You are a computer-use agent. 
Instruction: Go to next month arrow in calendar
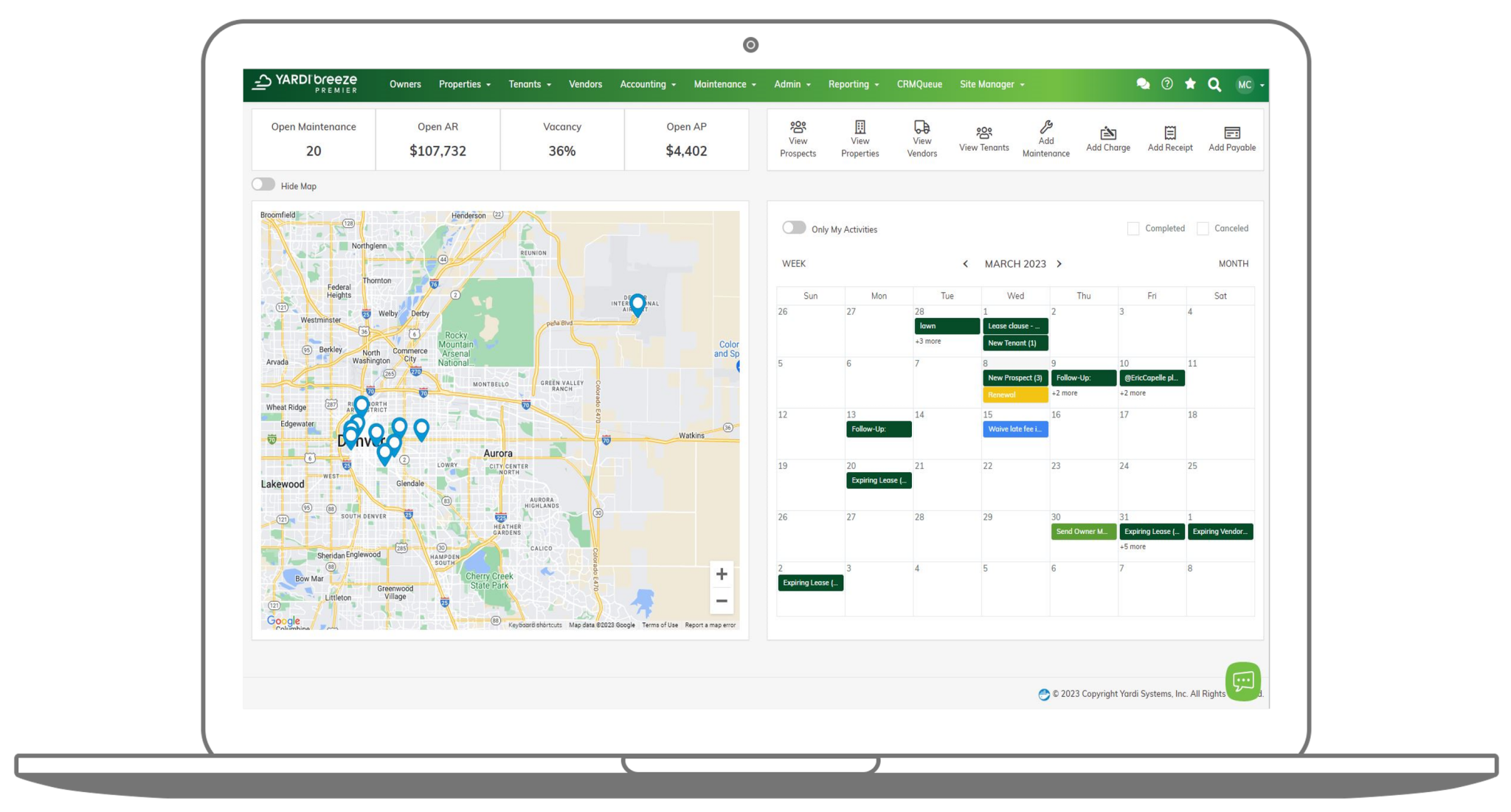coord(1059,264)
